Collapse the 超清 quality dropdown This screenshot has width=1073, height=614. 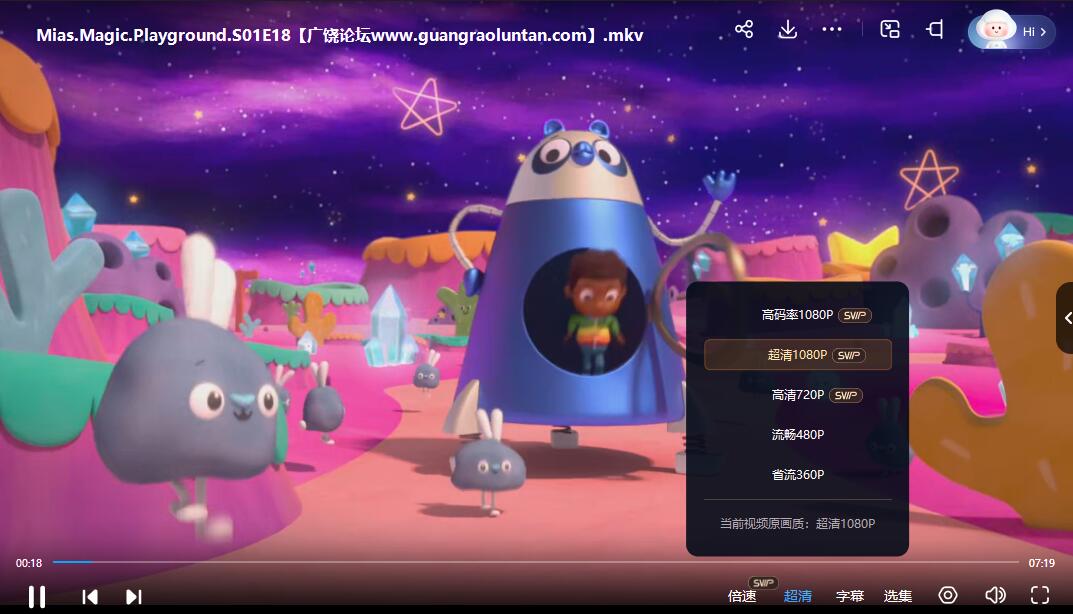tap(797, 596)
